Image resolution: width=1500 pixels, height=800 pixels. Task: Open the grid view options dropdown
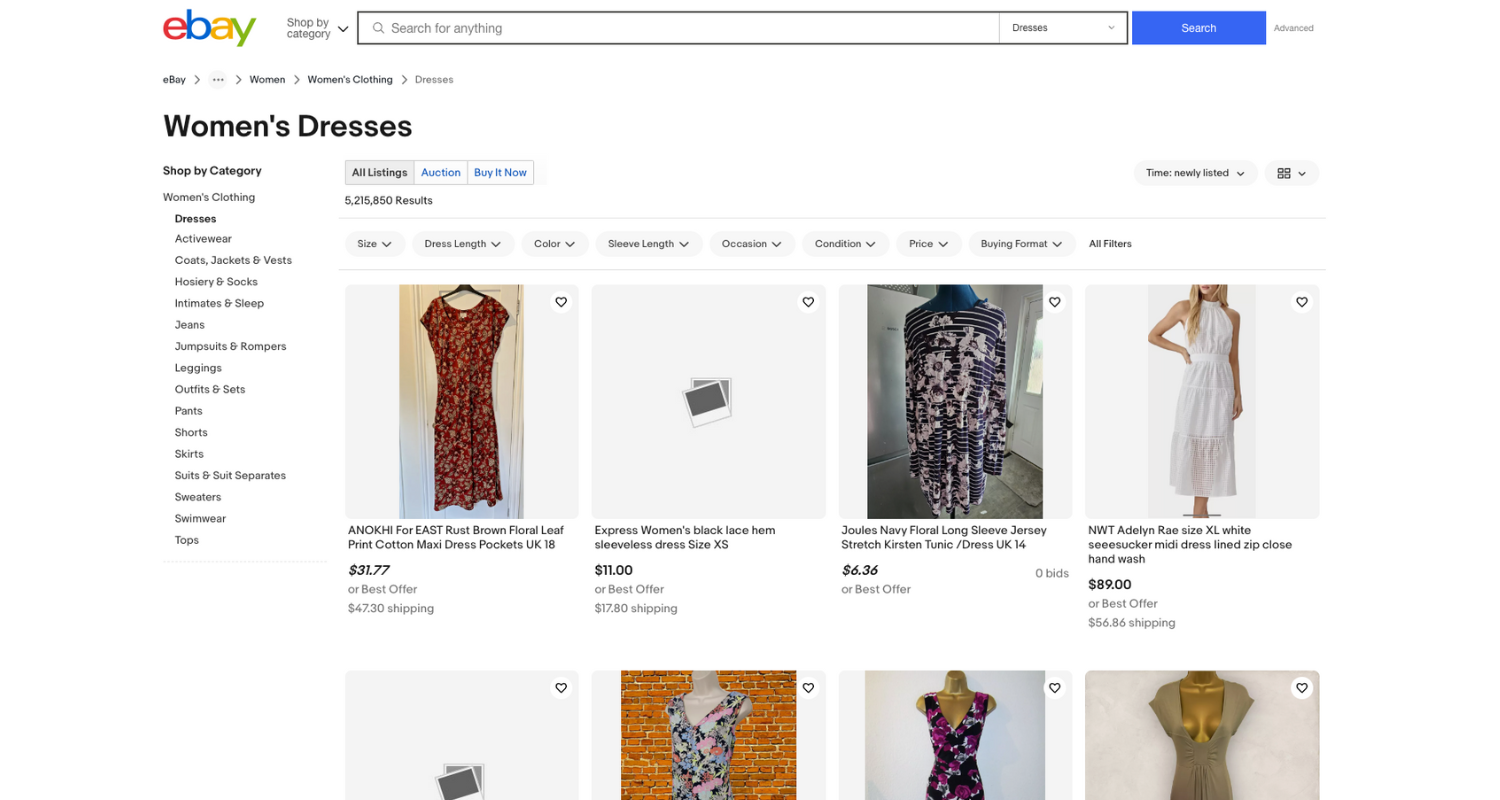point(1292,173)
